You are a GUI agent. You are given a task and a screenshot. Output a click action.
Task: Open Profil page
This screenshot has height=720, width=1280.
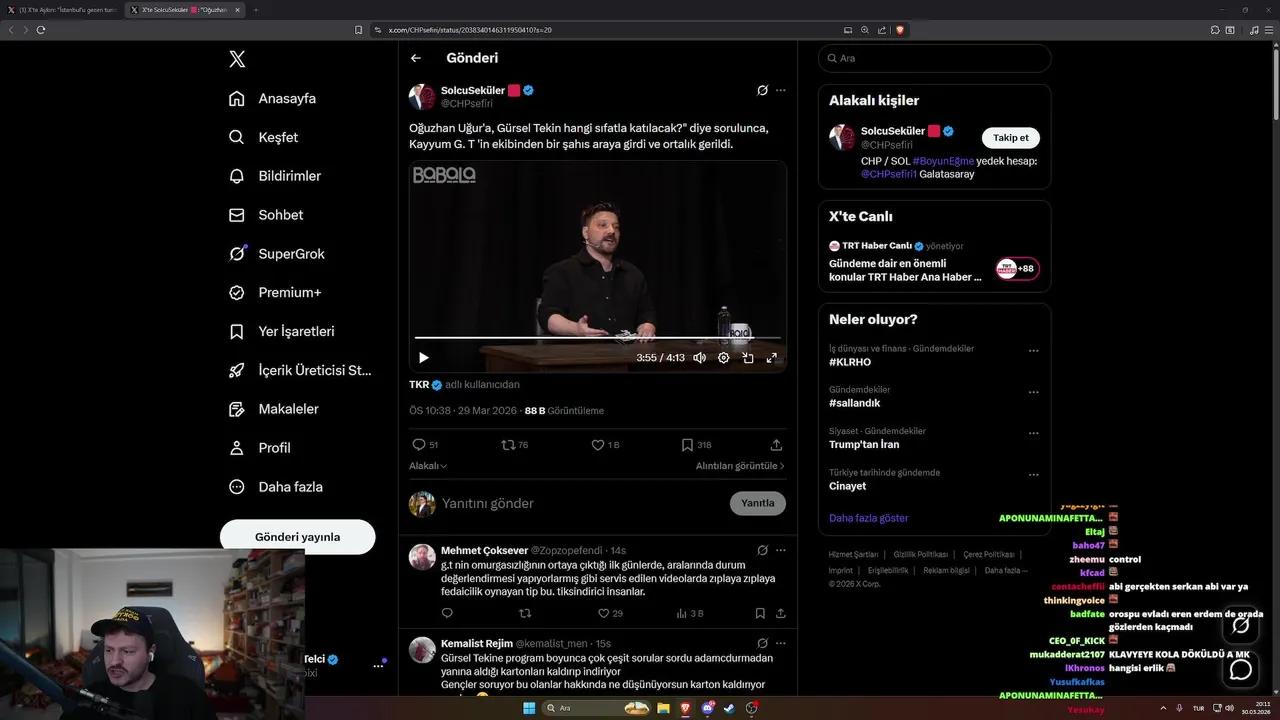pyautogui.click(x=259, y=448)
